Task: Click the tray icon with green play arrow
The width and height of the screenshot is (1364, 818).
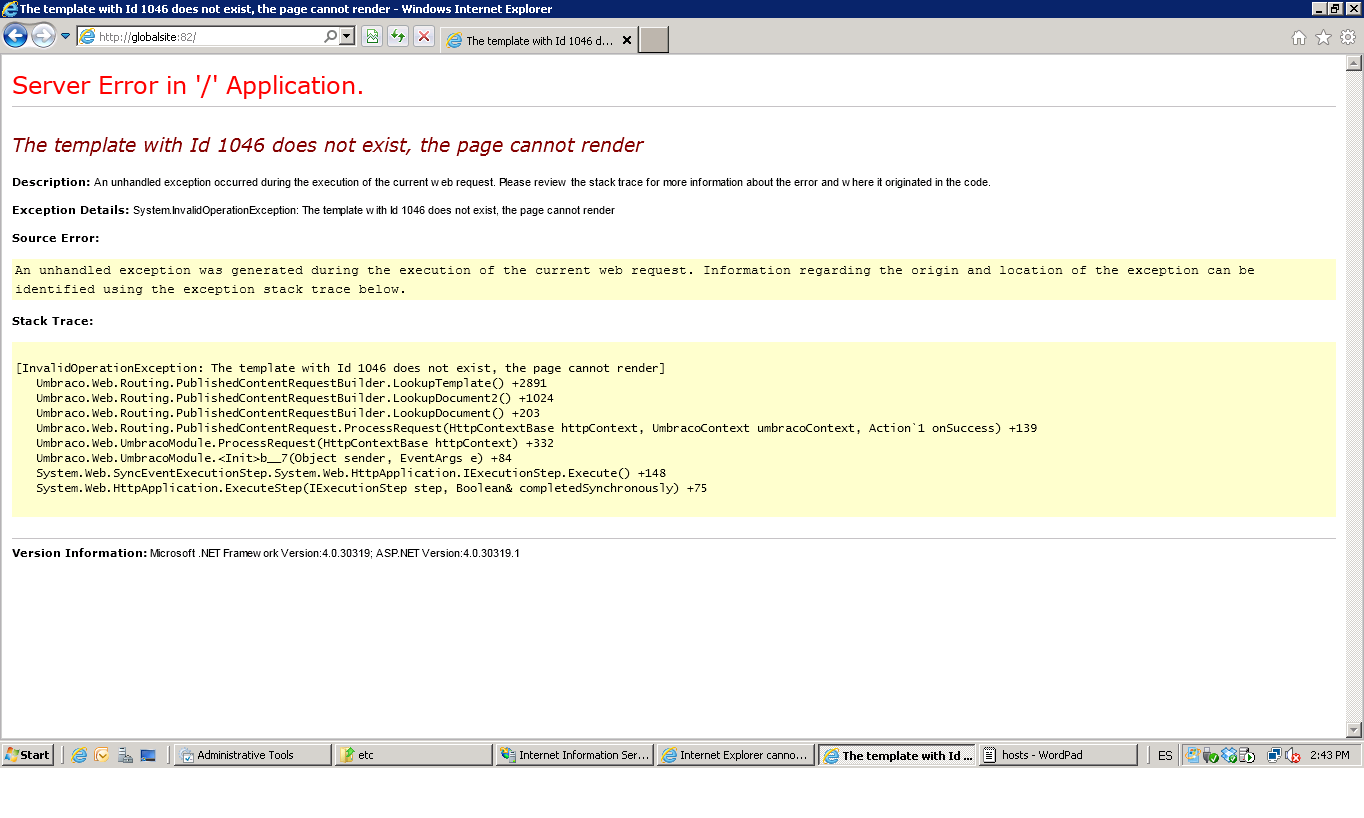Action: (x=1247, y=756)
